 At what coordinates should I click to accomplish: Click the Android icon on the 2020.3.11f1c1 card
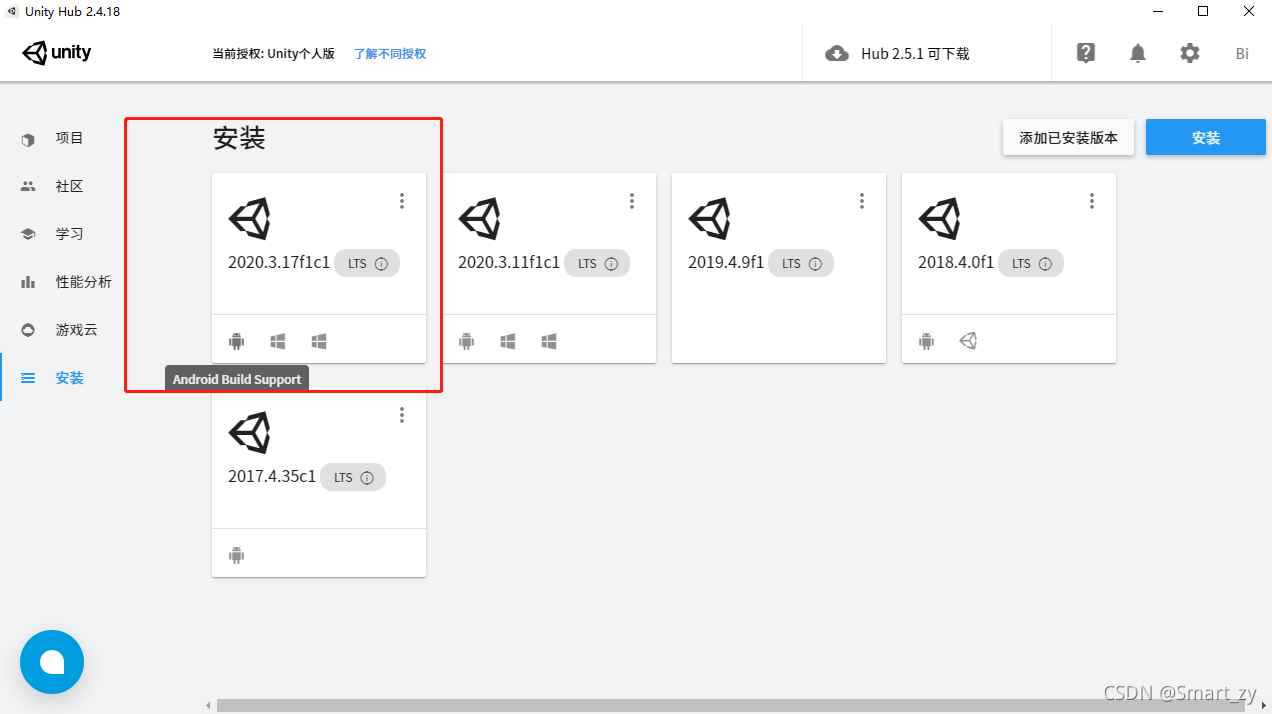click(466, 341)
